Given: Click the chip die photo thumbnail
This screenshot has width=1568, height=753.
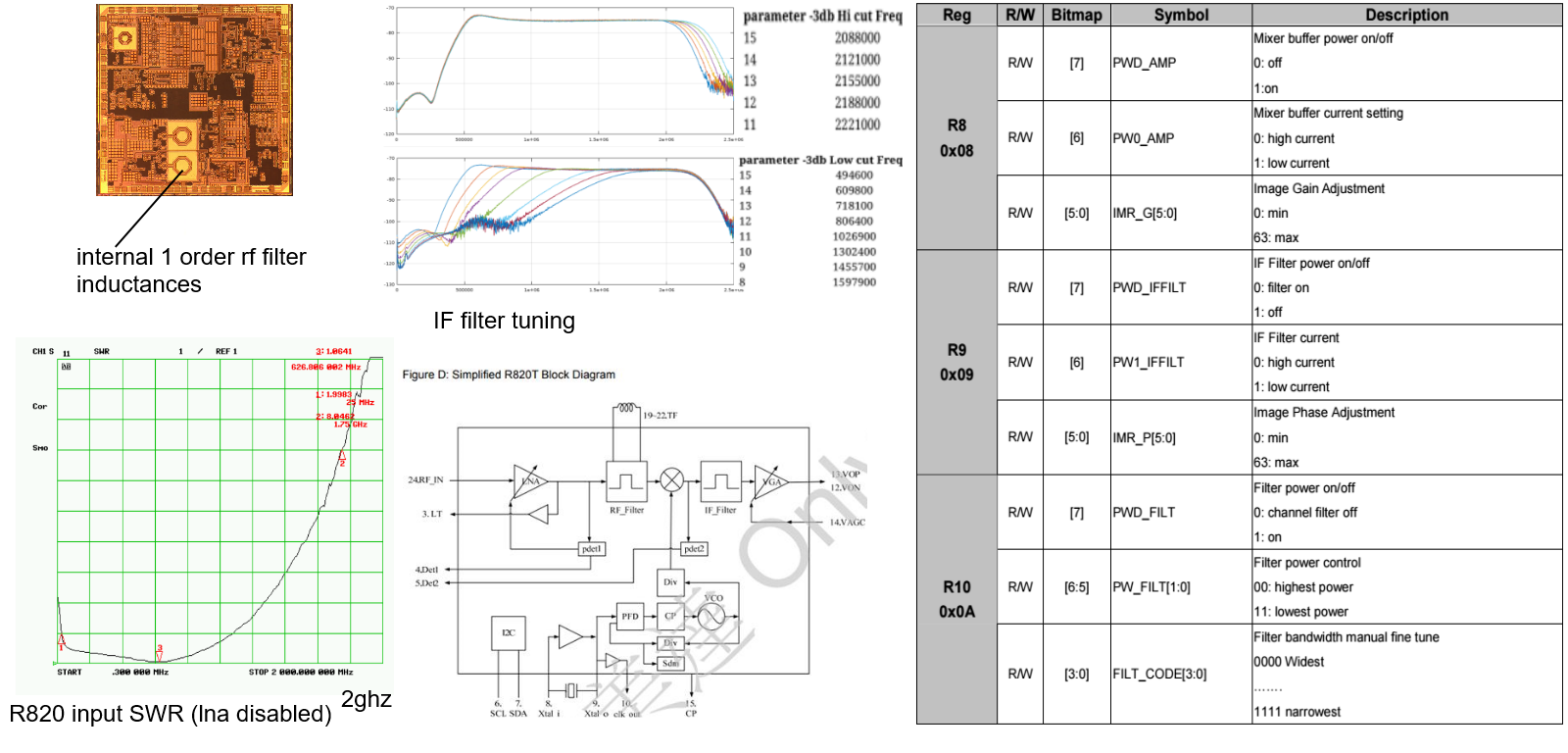Looking at the screenshot, I should pos(194,100).
